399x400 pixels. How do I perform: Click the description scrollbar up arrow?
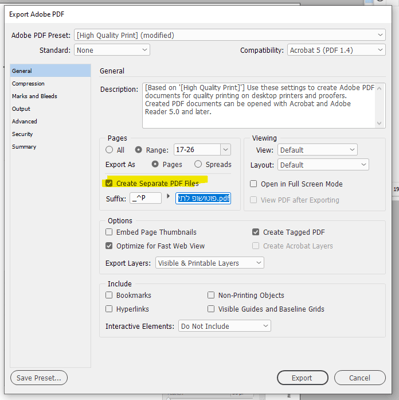pos(379,88)
